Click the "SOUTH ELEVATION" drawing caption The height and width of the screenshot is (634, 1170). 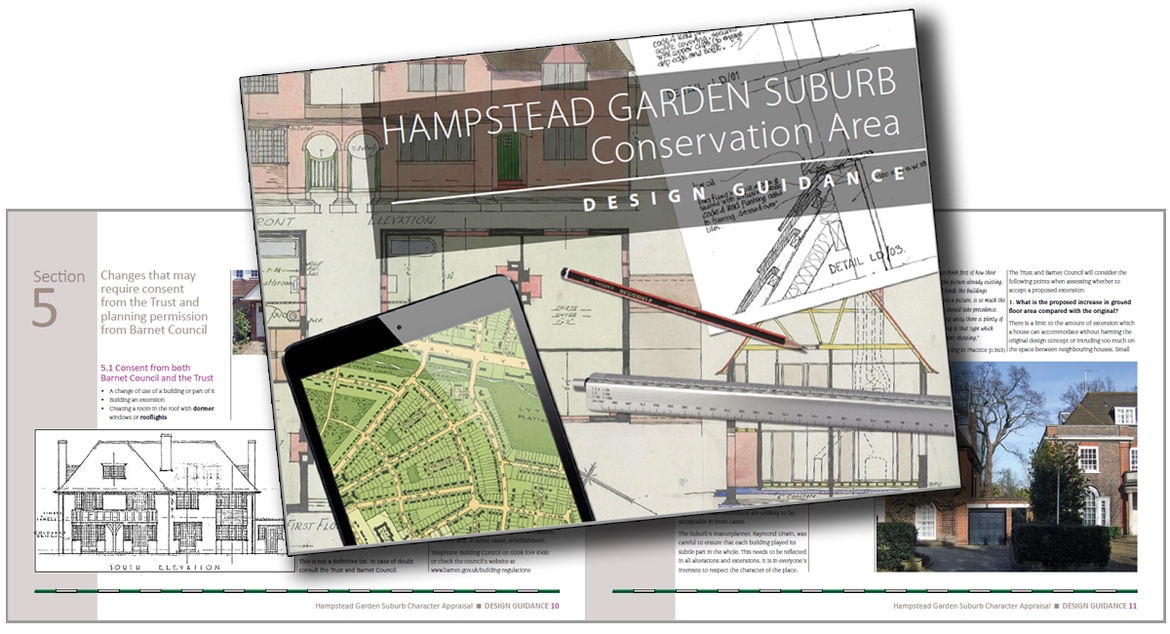[x=165, y=568]
